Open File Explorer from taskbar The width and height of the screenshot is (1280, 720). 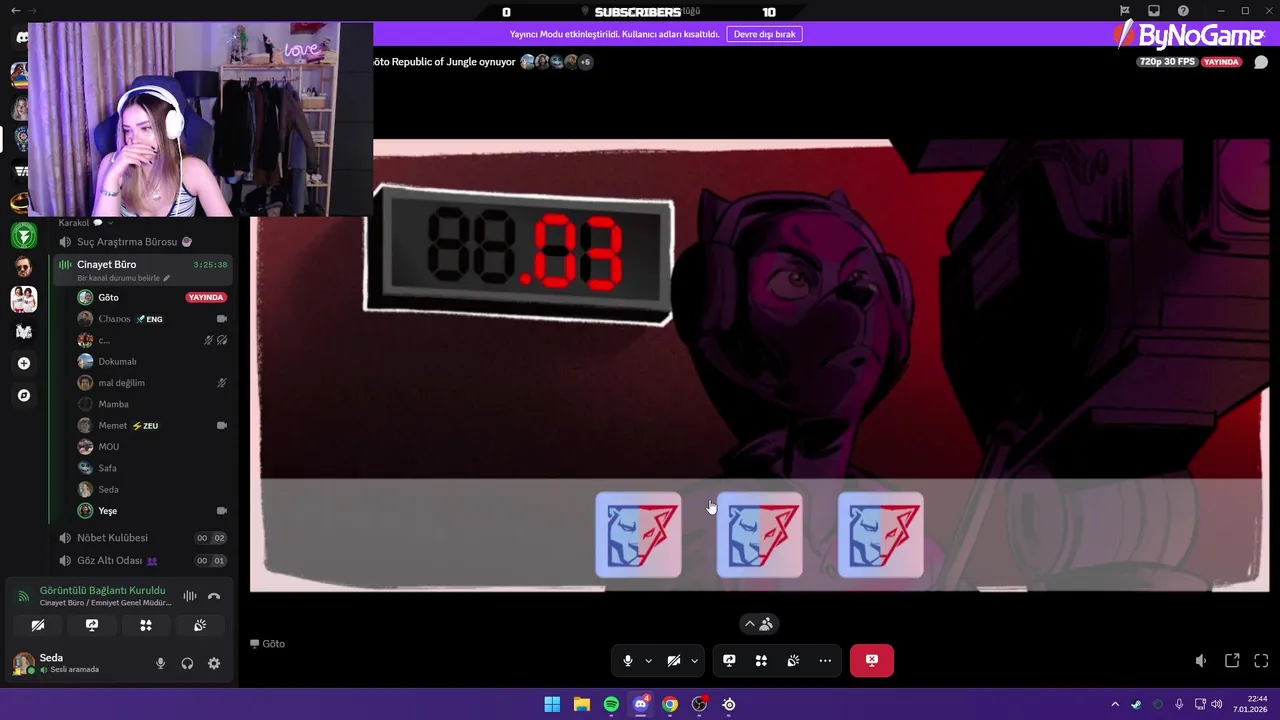click(581, 704)
